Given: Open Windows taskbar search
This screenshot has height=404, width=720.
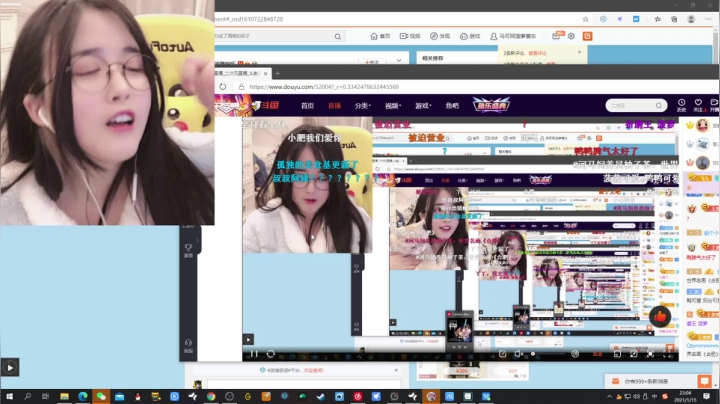Looking at the screenshot, I should tap(28, 396).
